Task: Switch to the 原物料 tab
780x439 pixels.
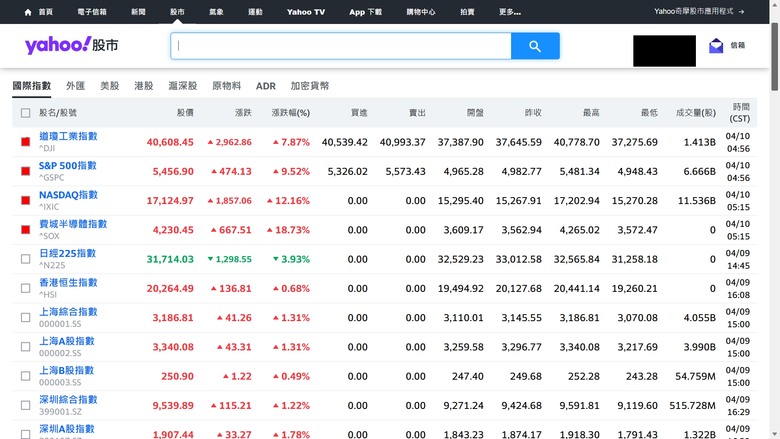Action: 226,86
